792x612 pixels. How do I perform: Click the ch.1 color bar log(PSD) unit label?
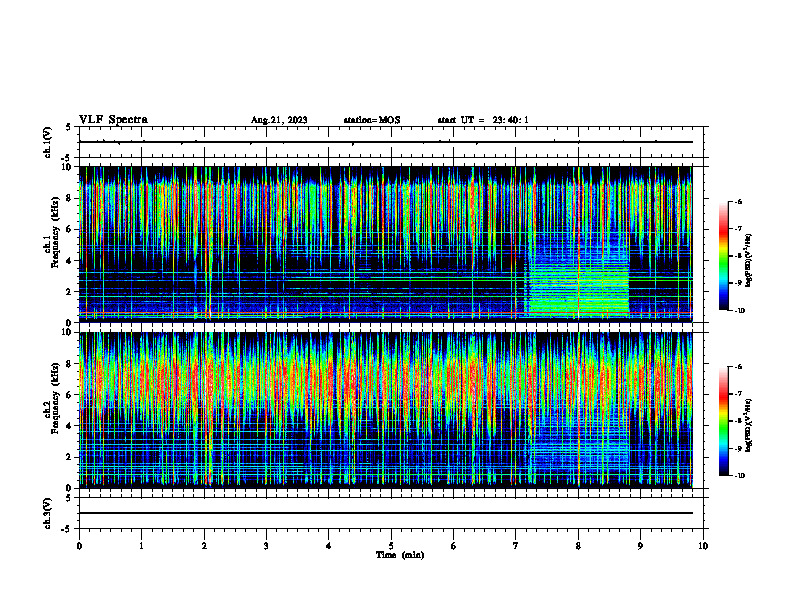coord(749,260)
